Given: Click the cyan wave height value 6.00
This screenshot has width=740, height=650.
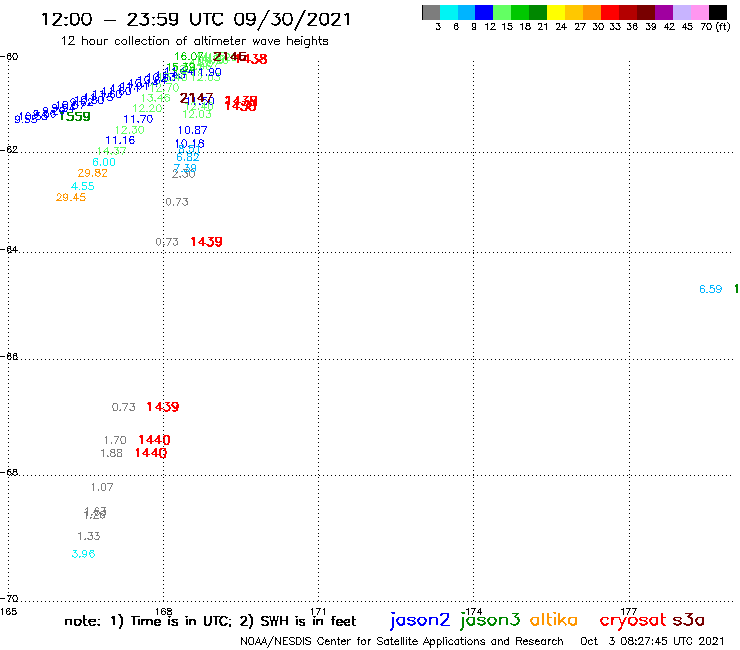Looking at the screenshot, I should coord(104,162).
